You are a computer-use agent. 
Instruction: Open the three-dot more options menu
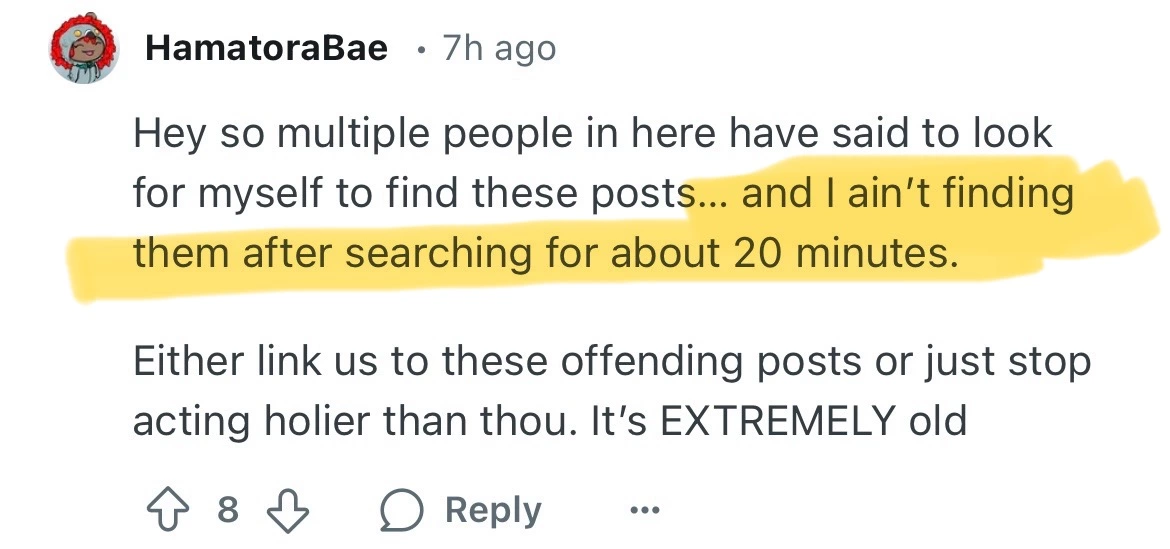[x=643, y=511]
